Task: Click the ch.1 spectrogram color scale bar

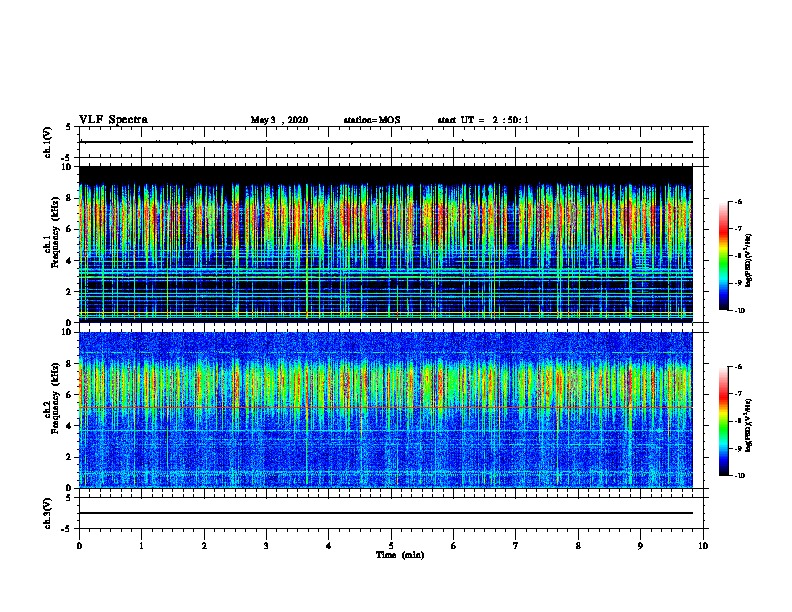Action: click(x=723, y=256)
